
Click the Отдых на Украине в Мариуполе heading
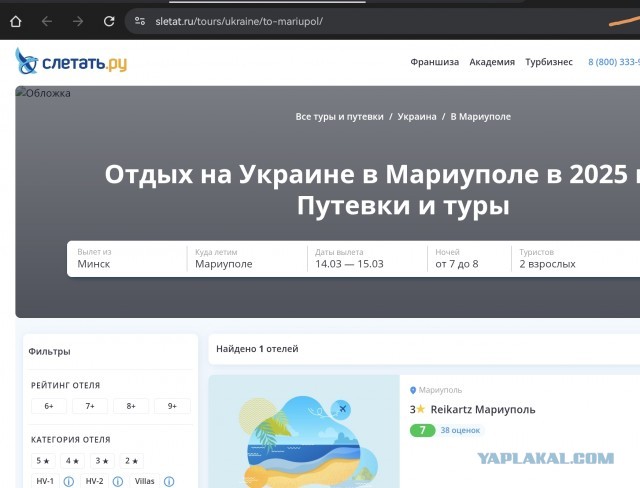(x=372, y=189)
